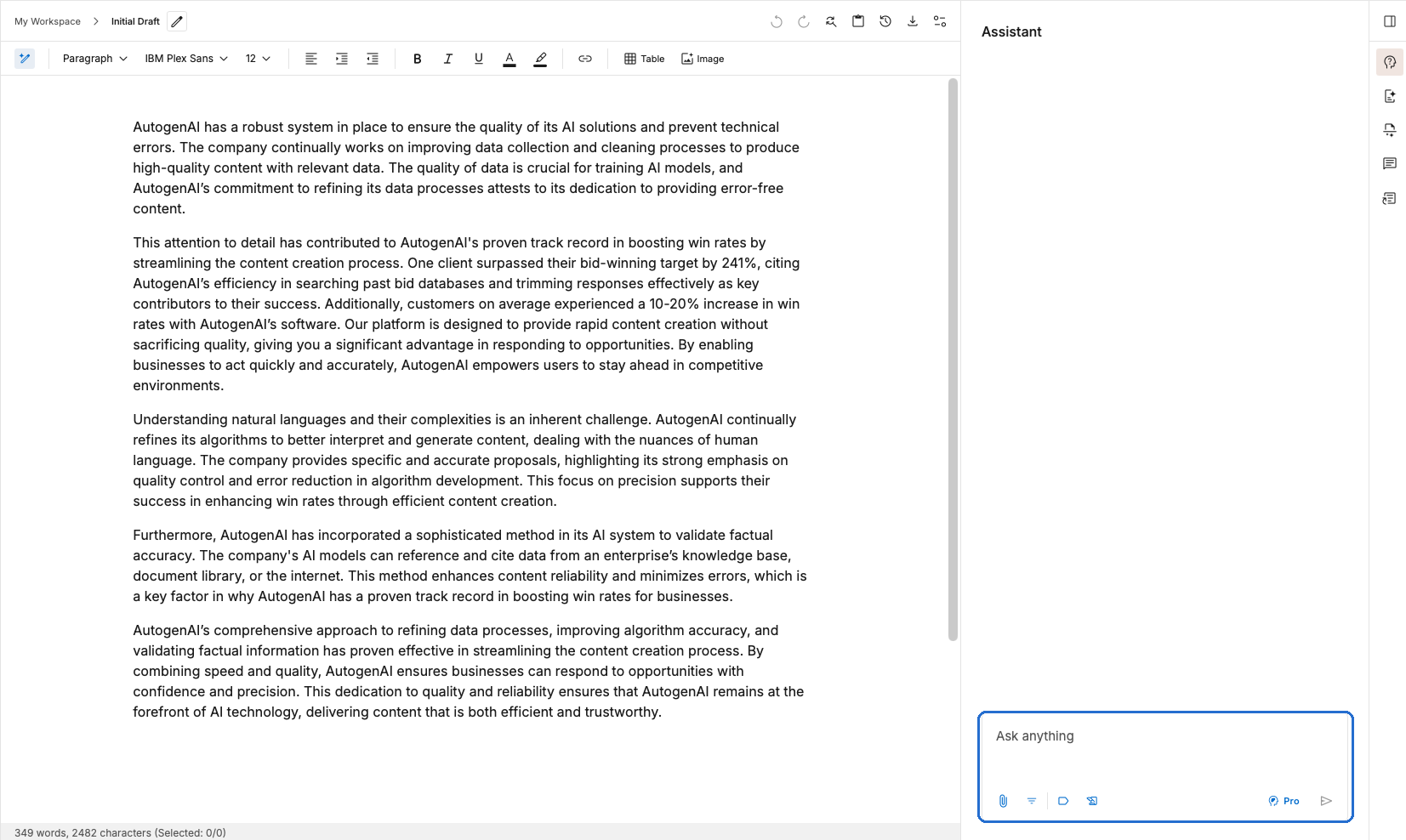Click the word count status text
This screenshot has width=1406, height=840.
[x=120, y=832]
